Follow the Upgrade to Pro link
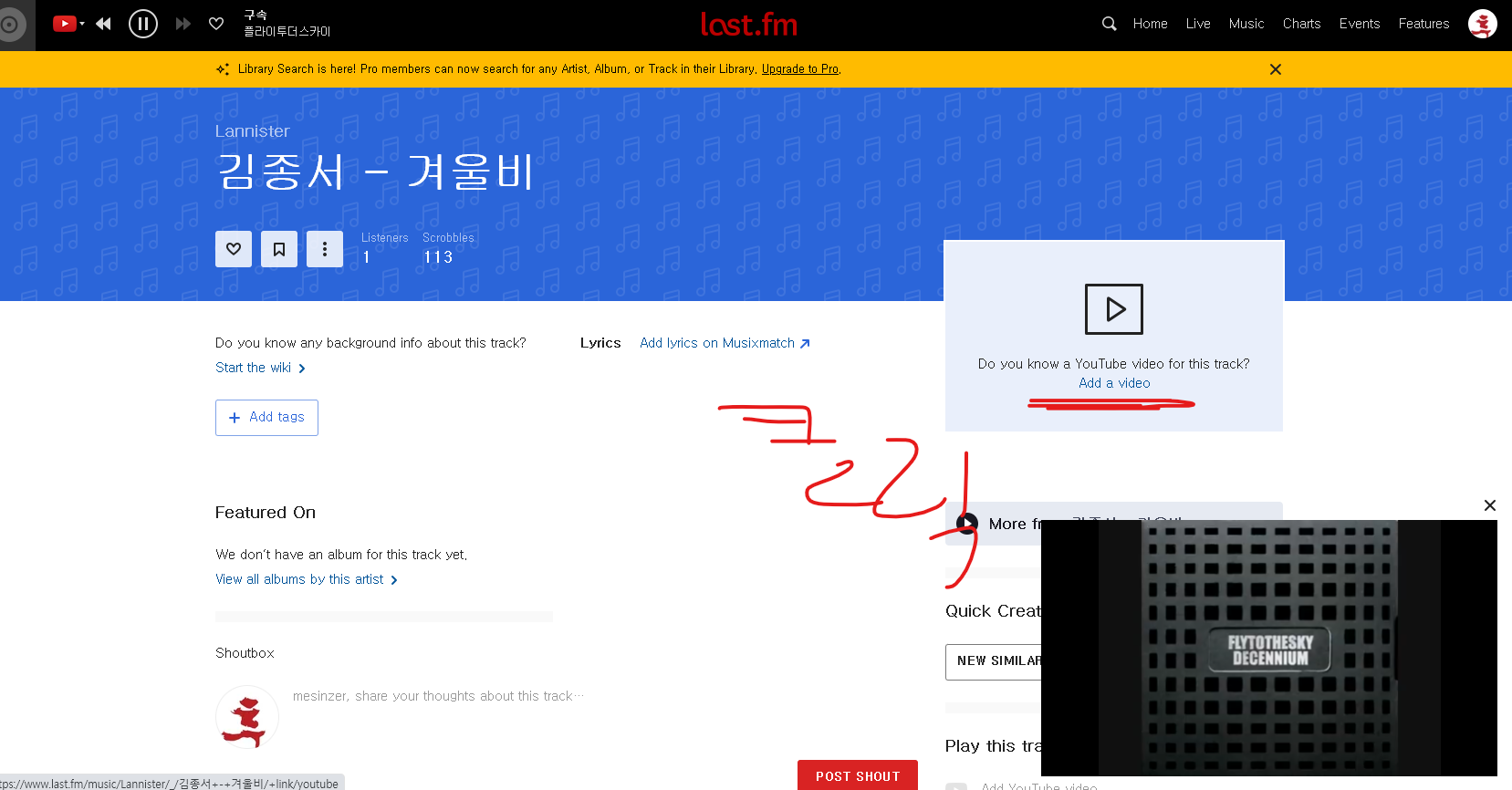This screenshot has height=790, width=1512. pos(800,69)
